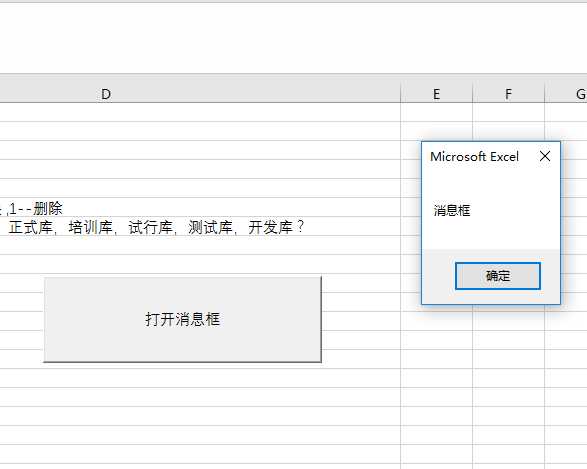This screenshot has height=469, width=587.
Task: Click the 消息框 text in dialog
Action: 452,210
